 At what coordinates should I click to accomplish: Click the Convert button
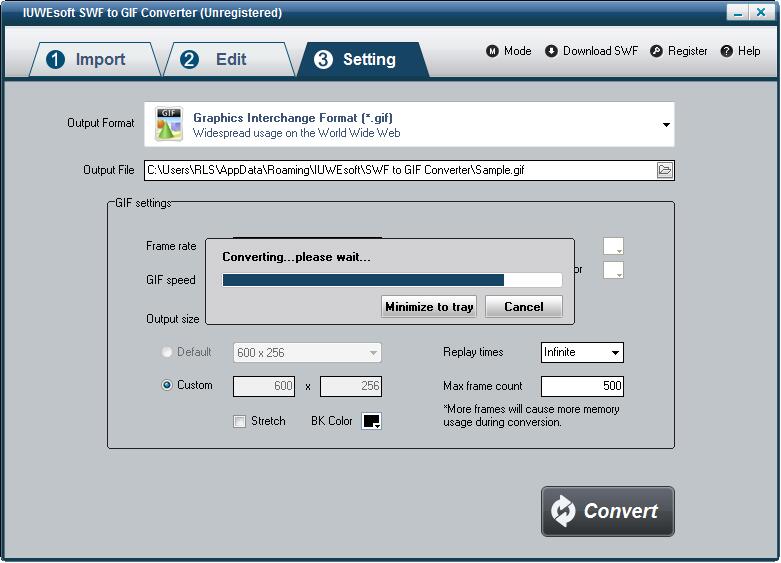(608, 511)
